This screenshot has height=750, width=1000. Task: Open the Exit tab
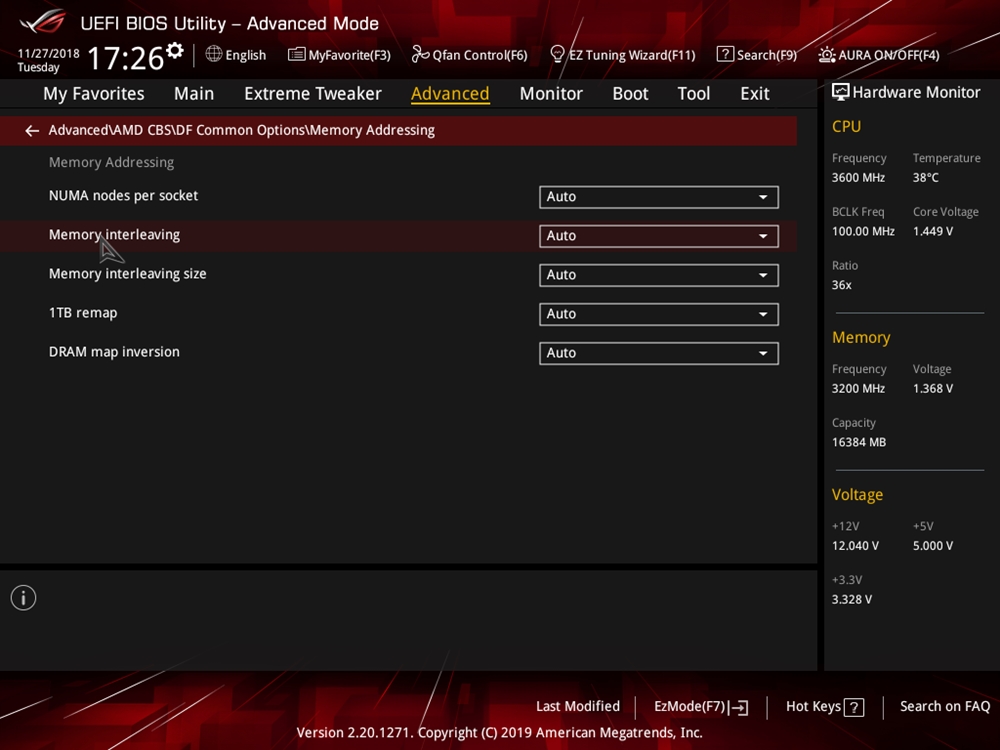[x=754, y=94]
